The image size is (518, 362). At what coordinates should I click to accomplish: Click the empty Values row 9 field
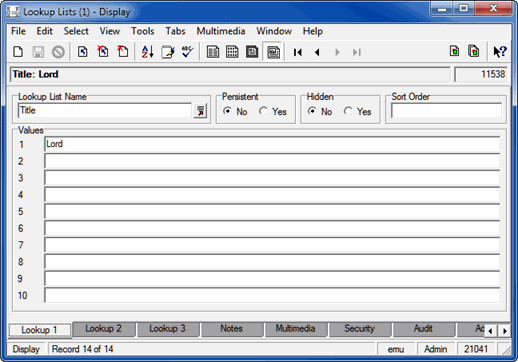272,279
